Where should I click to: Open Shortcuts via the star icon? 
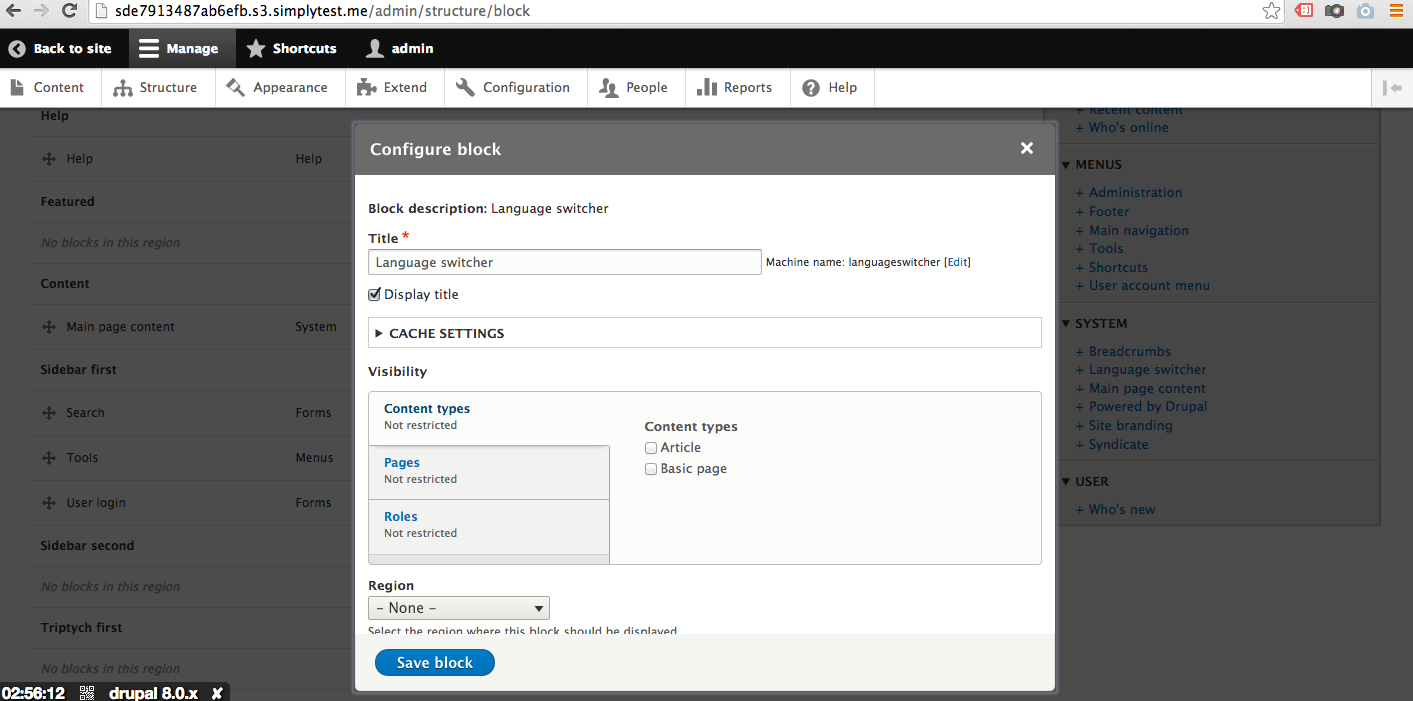click(x=256, y=48)
